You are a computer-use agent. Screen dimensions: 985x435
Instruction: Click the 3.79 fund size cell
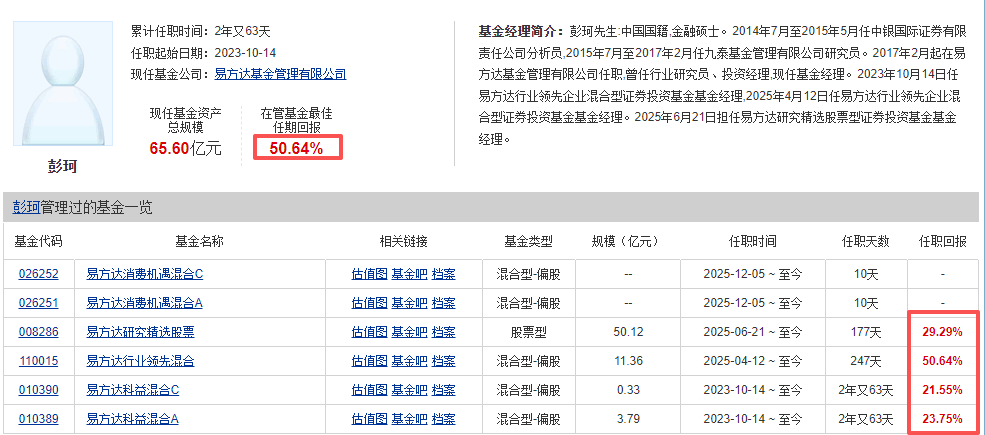[x=628, y=419]
